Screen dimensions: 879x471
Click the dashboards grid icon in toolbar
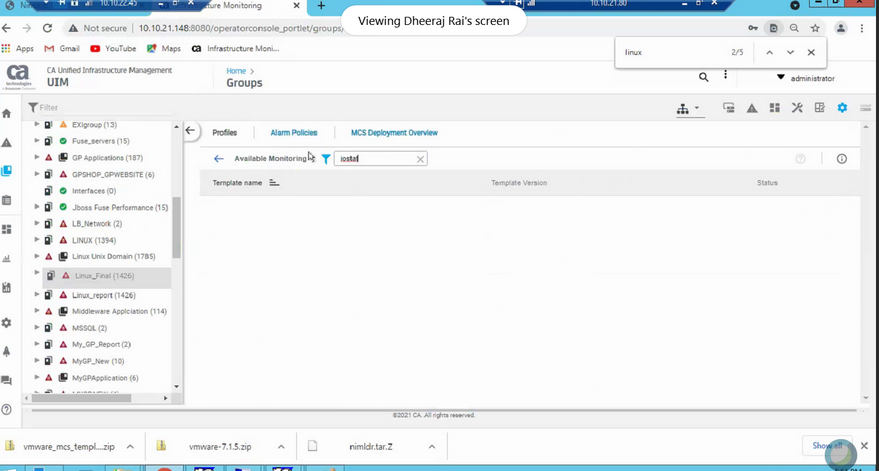[774, 108]
